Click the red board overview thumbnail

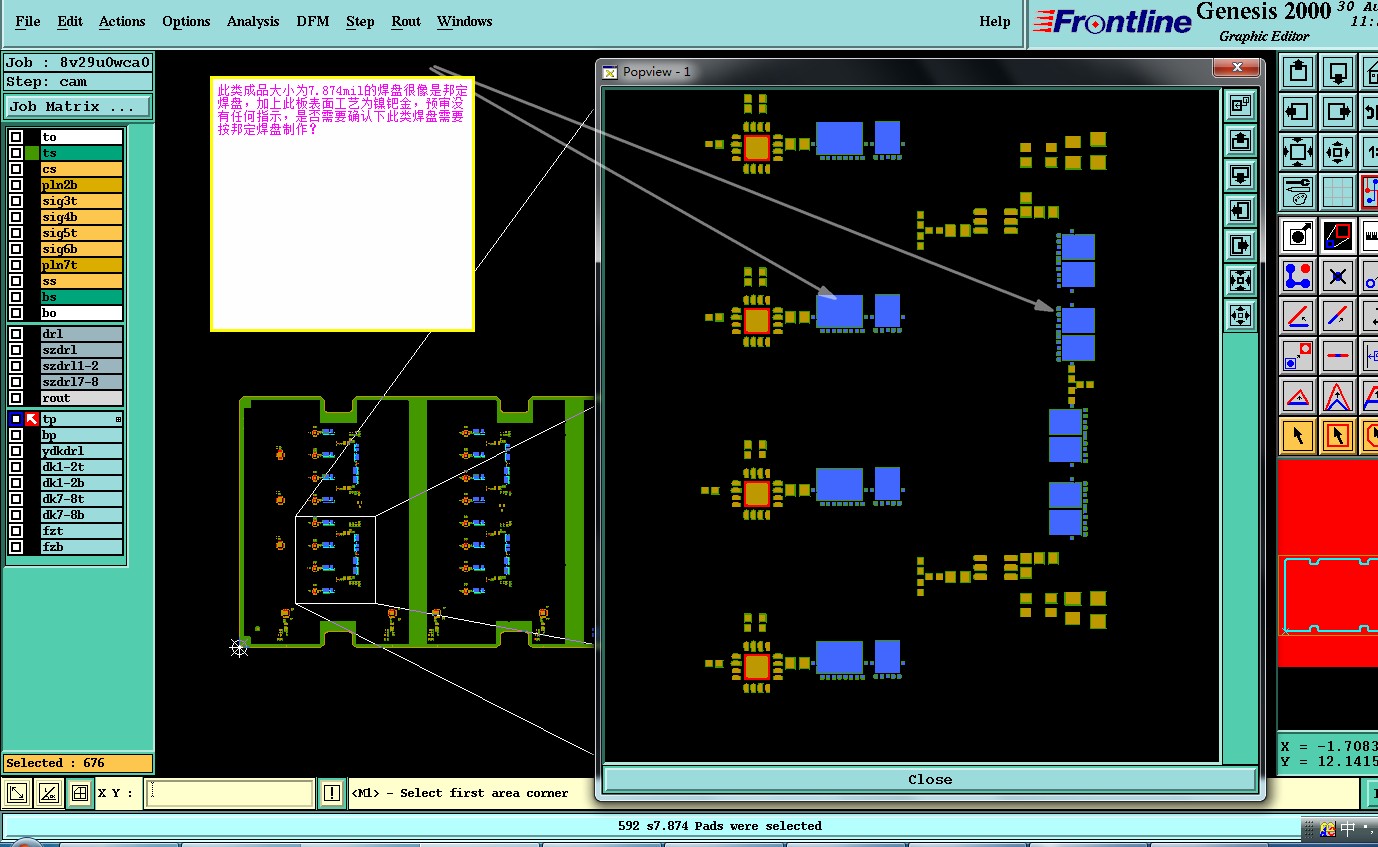pos(1328,563)
